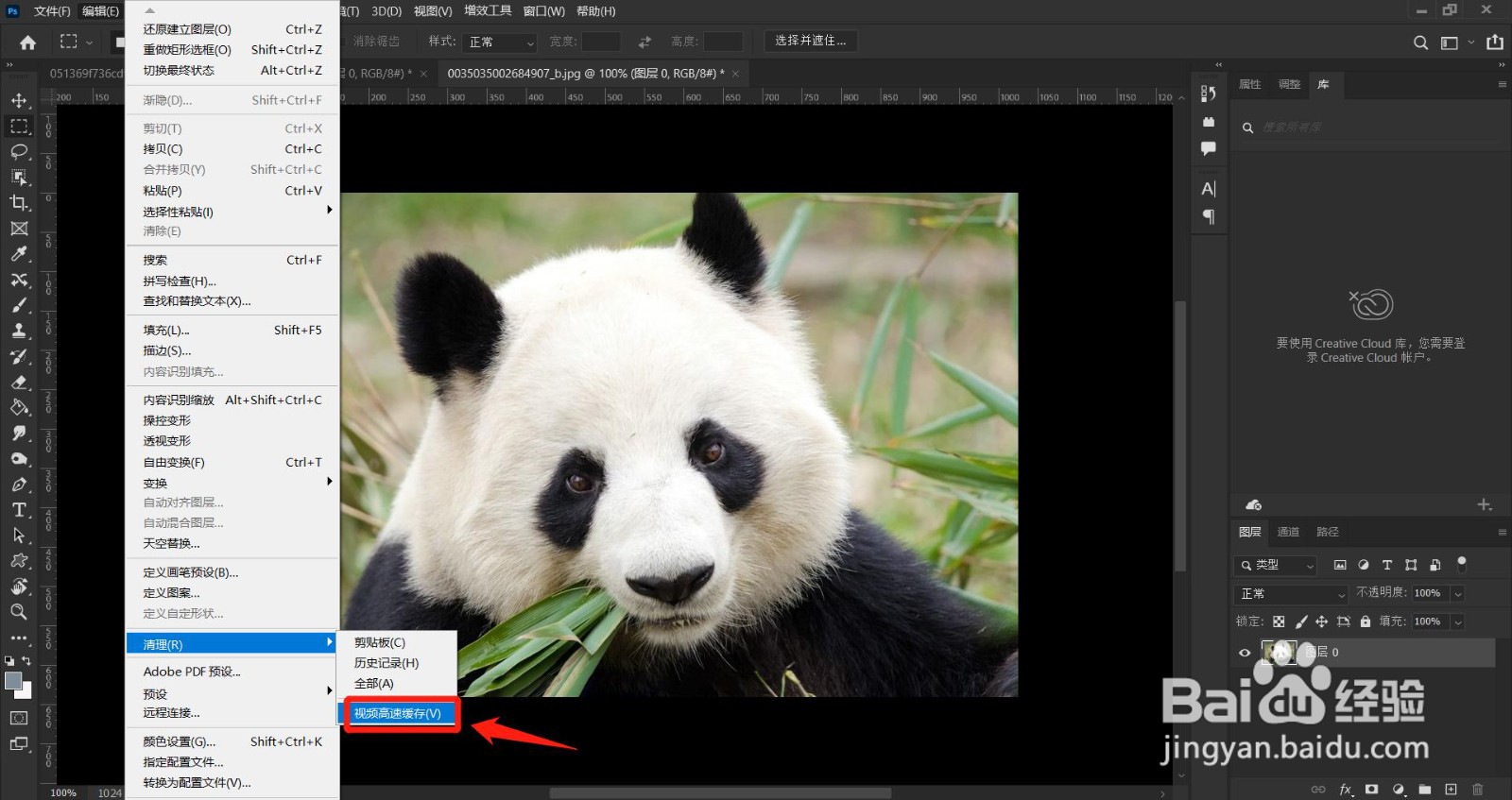Select the Path Selection tool
The image size is (1512, 800).
19,536
